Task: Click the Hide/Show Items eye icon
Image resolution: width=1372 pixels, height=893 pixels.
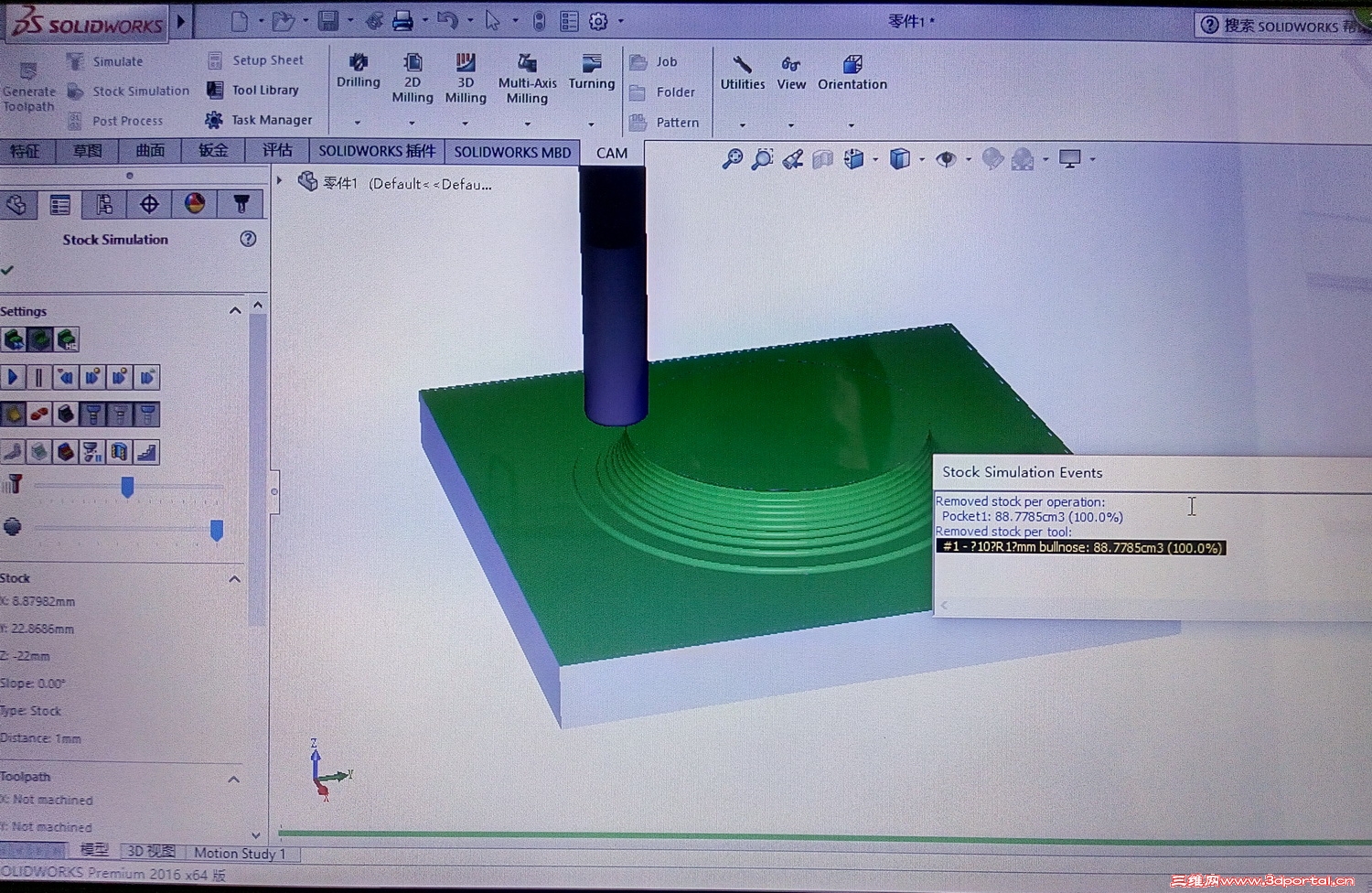Action: click(946, 159)
